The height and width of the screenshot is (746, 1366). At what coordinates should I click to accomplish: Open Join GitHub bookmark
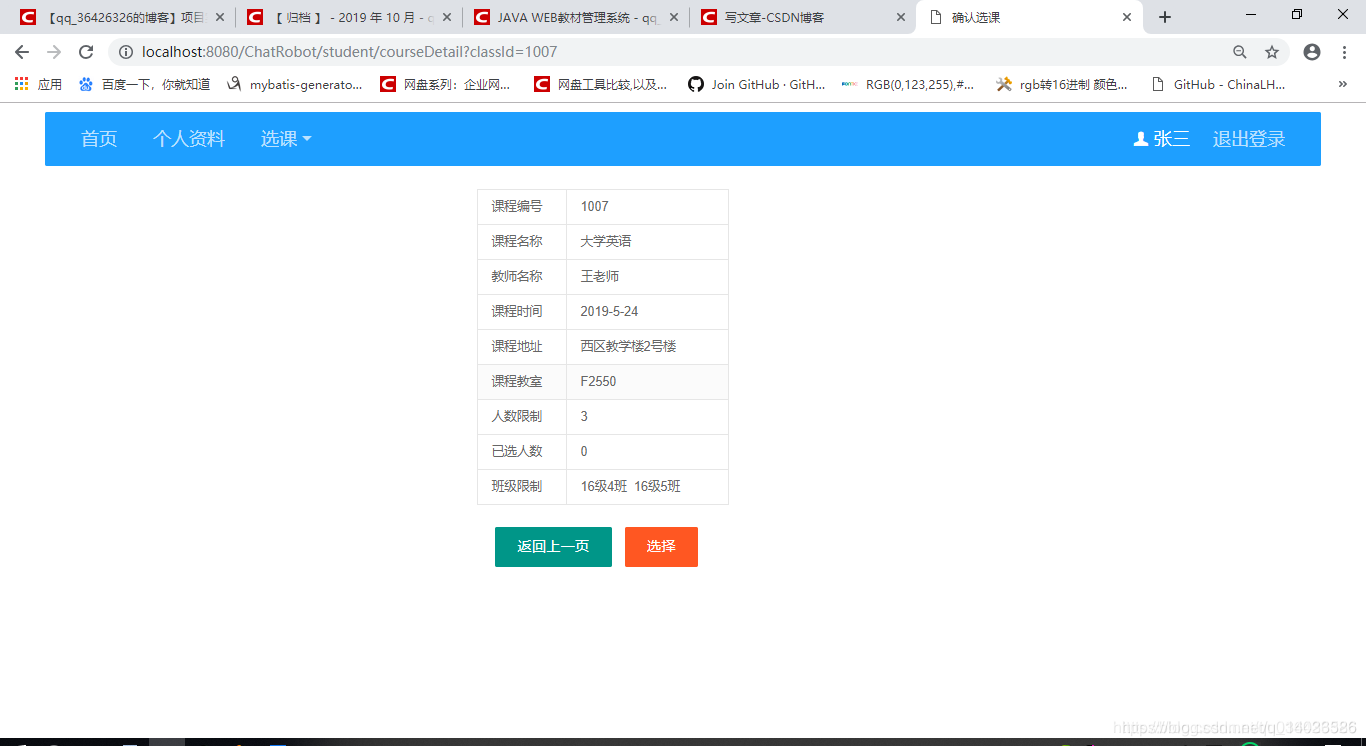point(757,85)
